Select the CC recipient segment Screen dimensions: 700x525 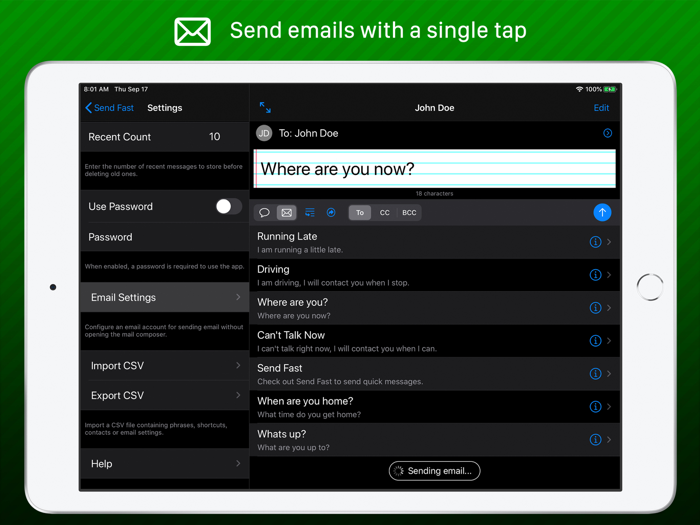pyautogui.click(x=384, y=212)
